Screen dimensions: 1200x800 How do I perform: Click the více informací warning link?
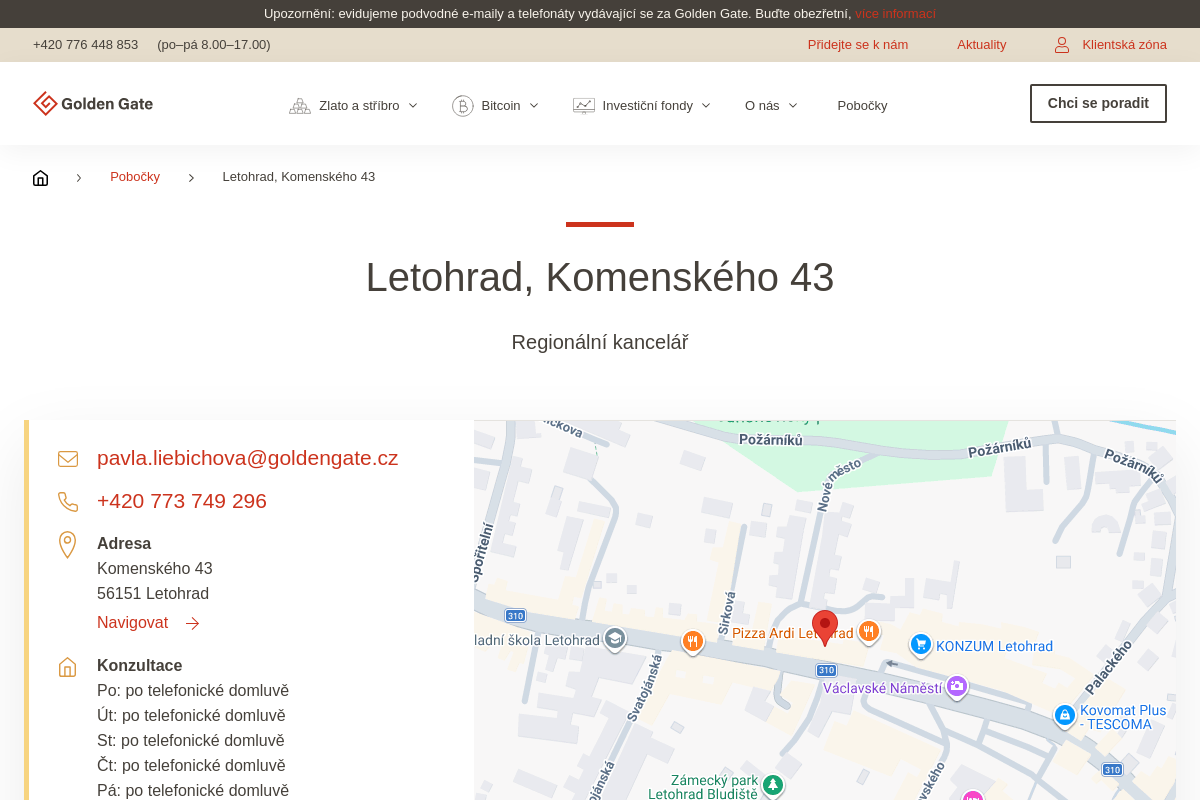point(895,14)
